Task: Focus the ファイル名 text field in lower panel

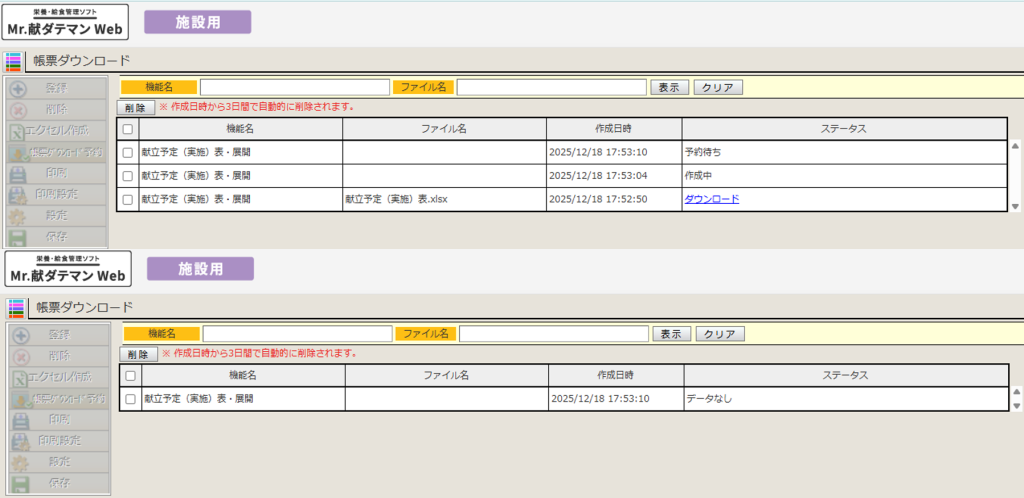Action: 553,333
